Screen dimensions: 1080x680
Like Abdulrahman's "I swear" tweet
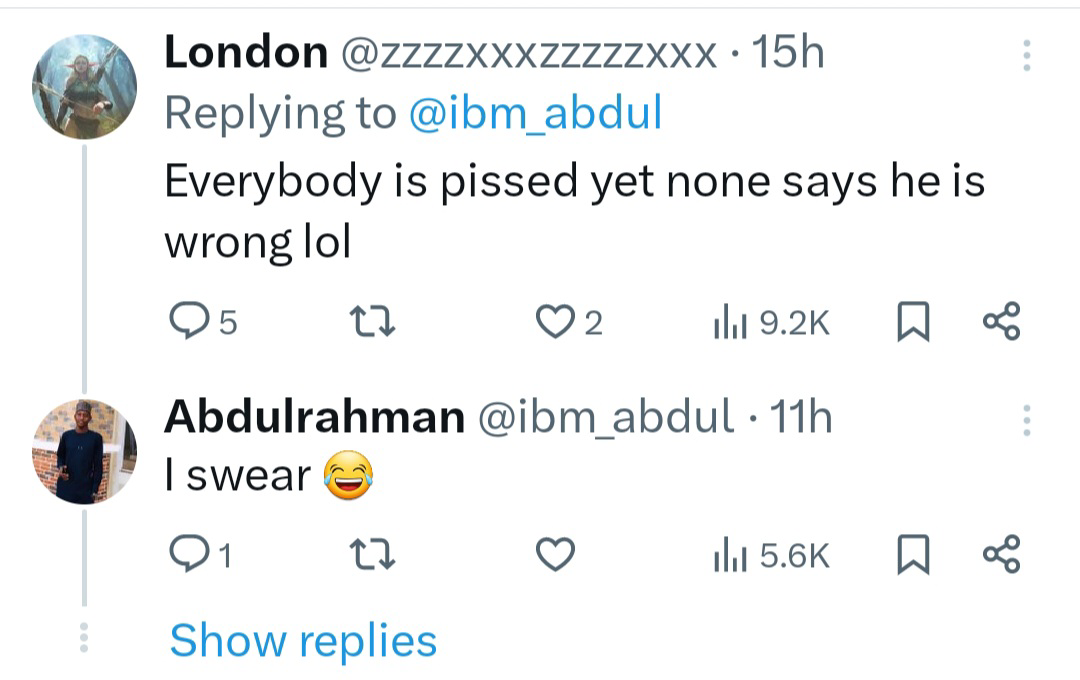[x=557, y=556]
